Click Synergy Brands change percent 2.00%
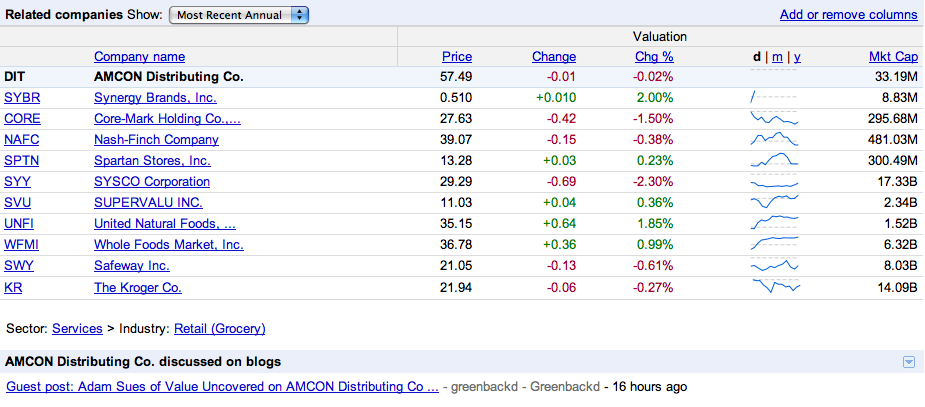 tap(655, 97)
